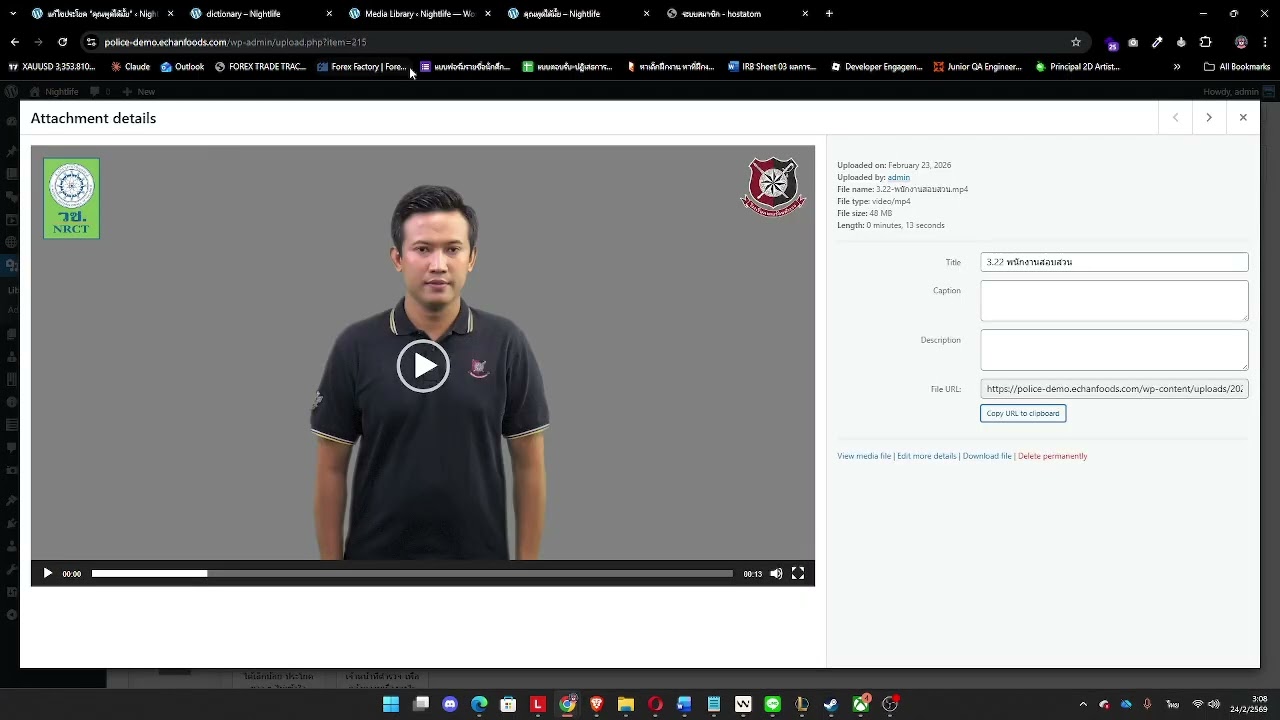Open the IRB Sheet 03 bookmark
This screenshot has width=1280, height=720.
pyautogui.click(x=772, y=67)
